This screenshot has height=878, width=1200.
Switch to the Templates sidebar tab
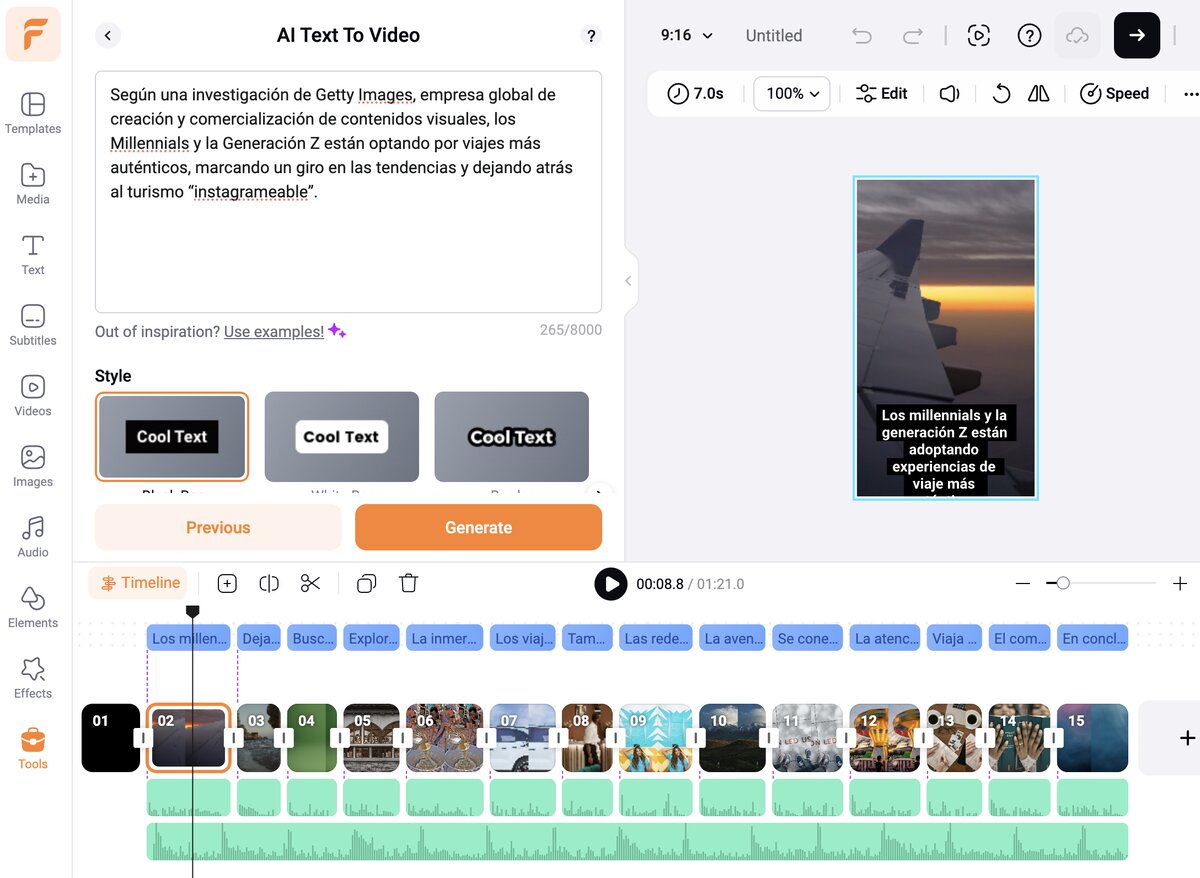(x=33, y=113)
